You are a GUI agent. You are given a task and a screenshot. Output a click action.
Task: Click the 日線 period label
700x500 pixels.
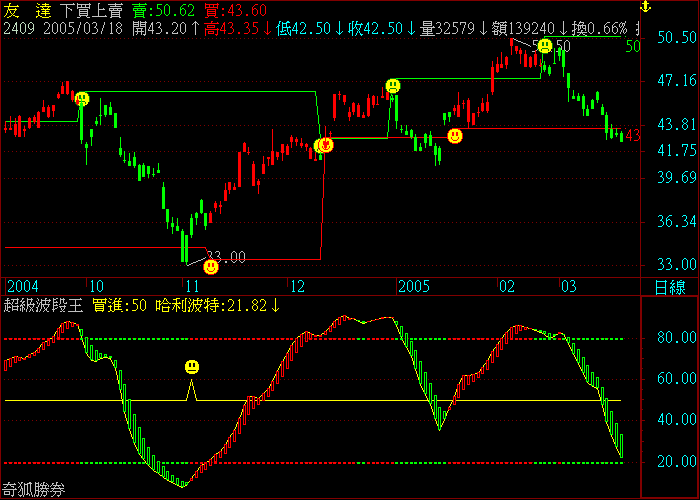click(670, 287)
